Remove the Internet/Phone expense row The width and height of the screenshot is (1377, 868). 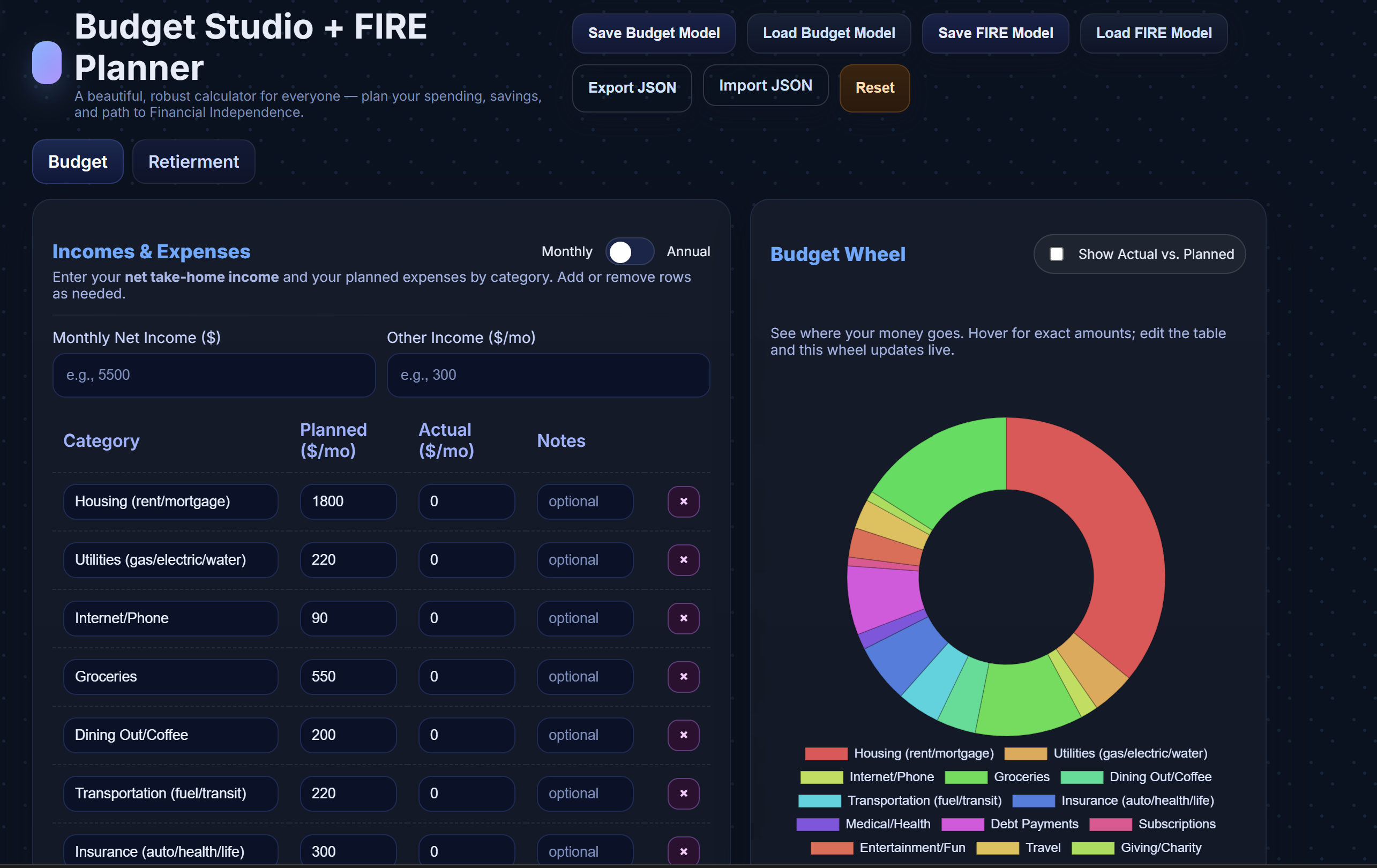click(683, 618)
